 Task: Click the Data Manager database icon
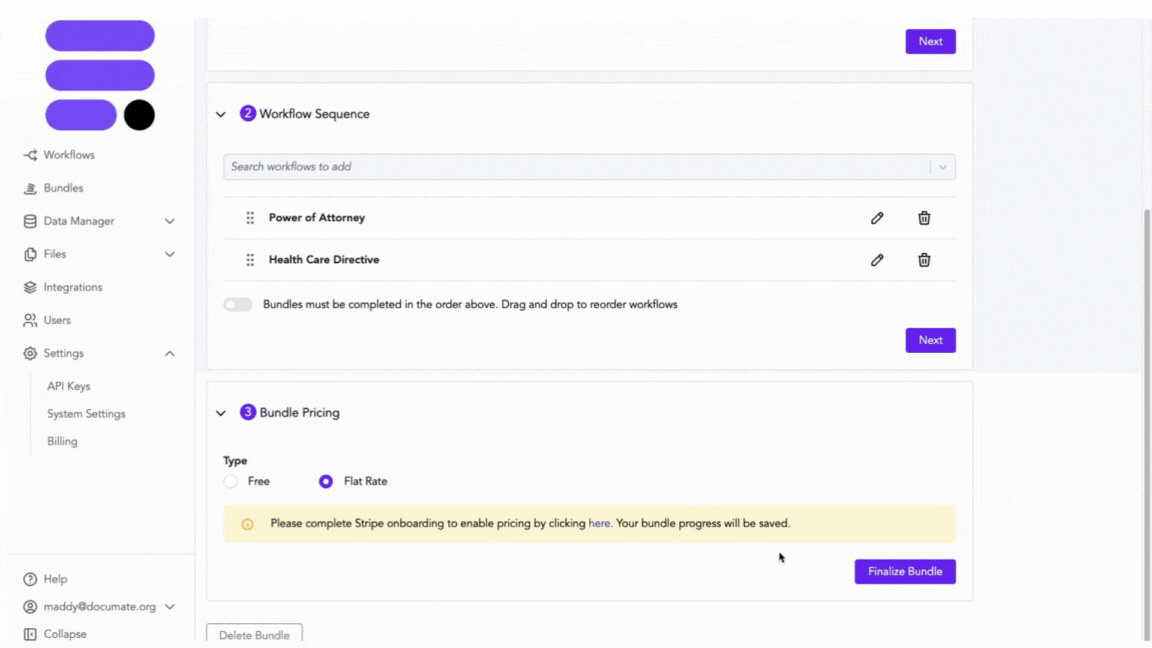pos(30,221)
